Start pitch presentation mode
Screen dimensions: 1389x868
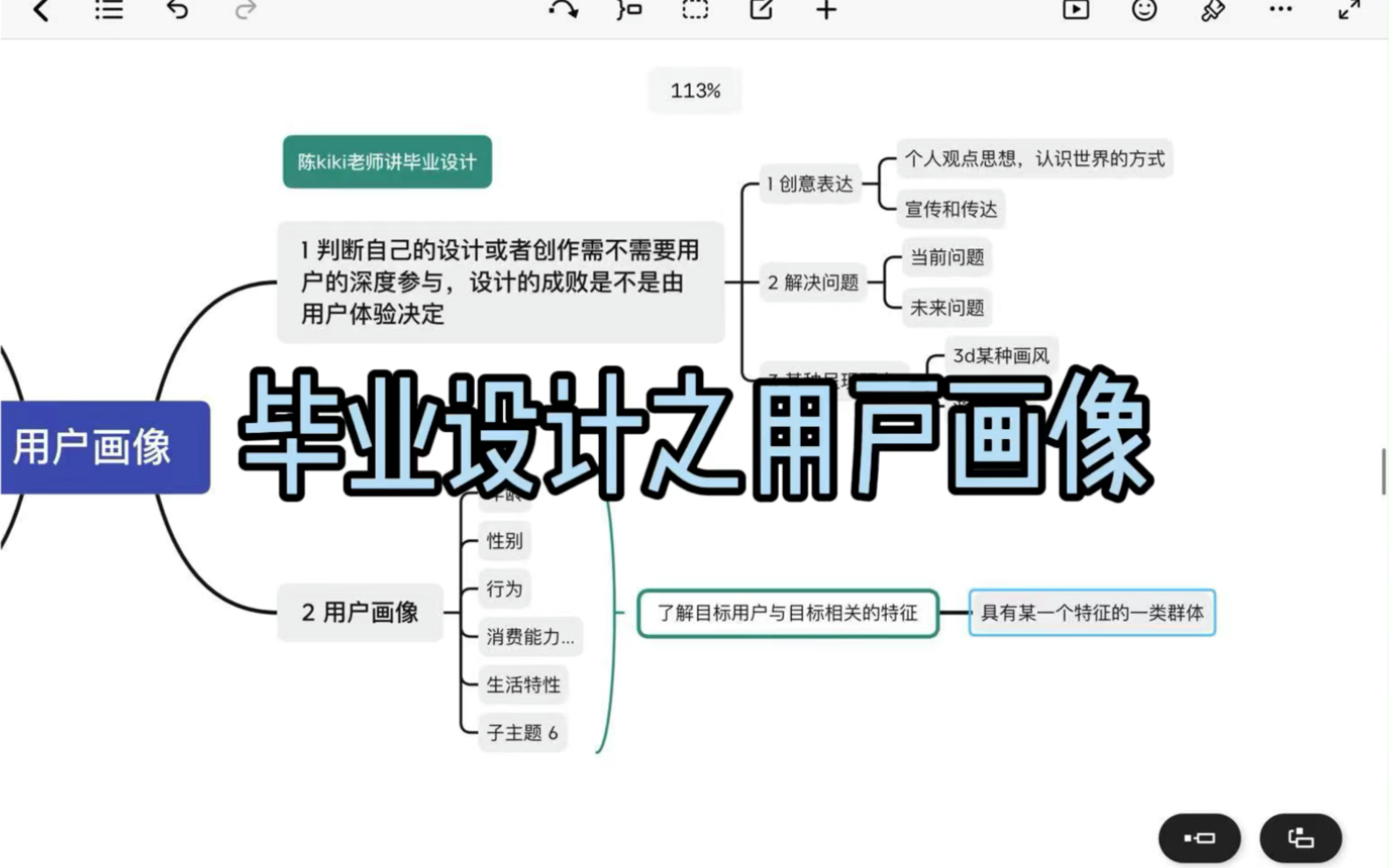point(1076,11)
